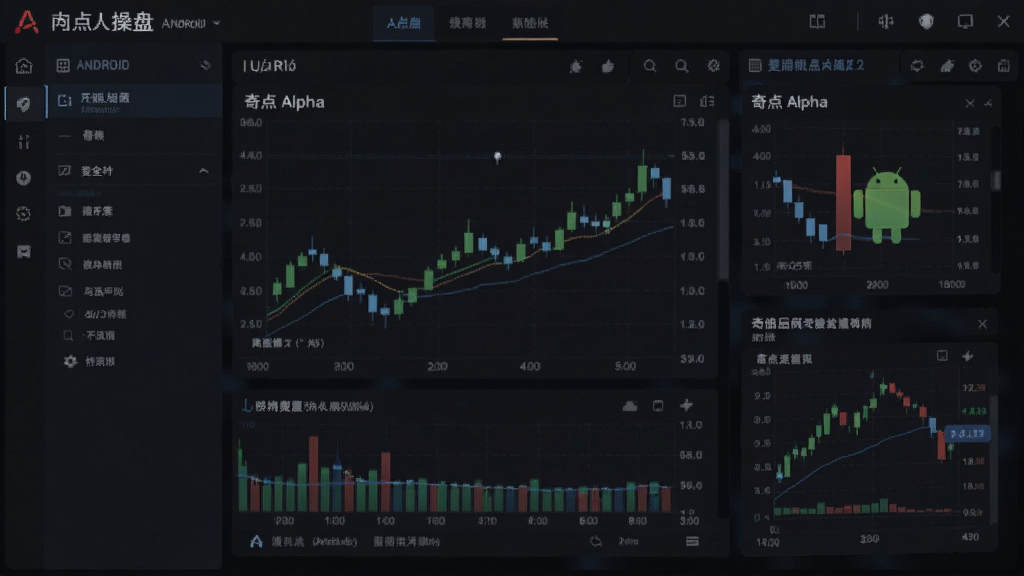The height and width of the screenshot is (576, 1024).
Task: Click the main chart vertical scrollbar
Action: (724, 201)
